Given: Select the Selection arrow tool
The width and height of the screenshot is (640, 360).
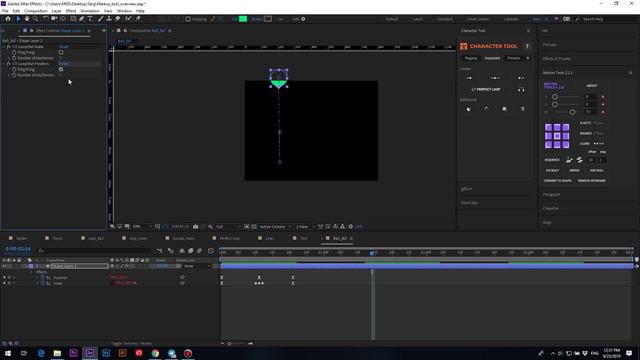Looking at the screenshot, I should (18, 19).
